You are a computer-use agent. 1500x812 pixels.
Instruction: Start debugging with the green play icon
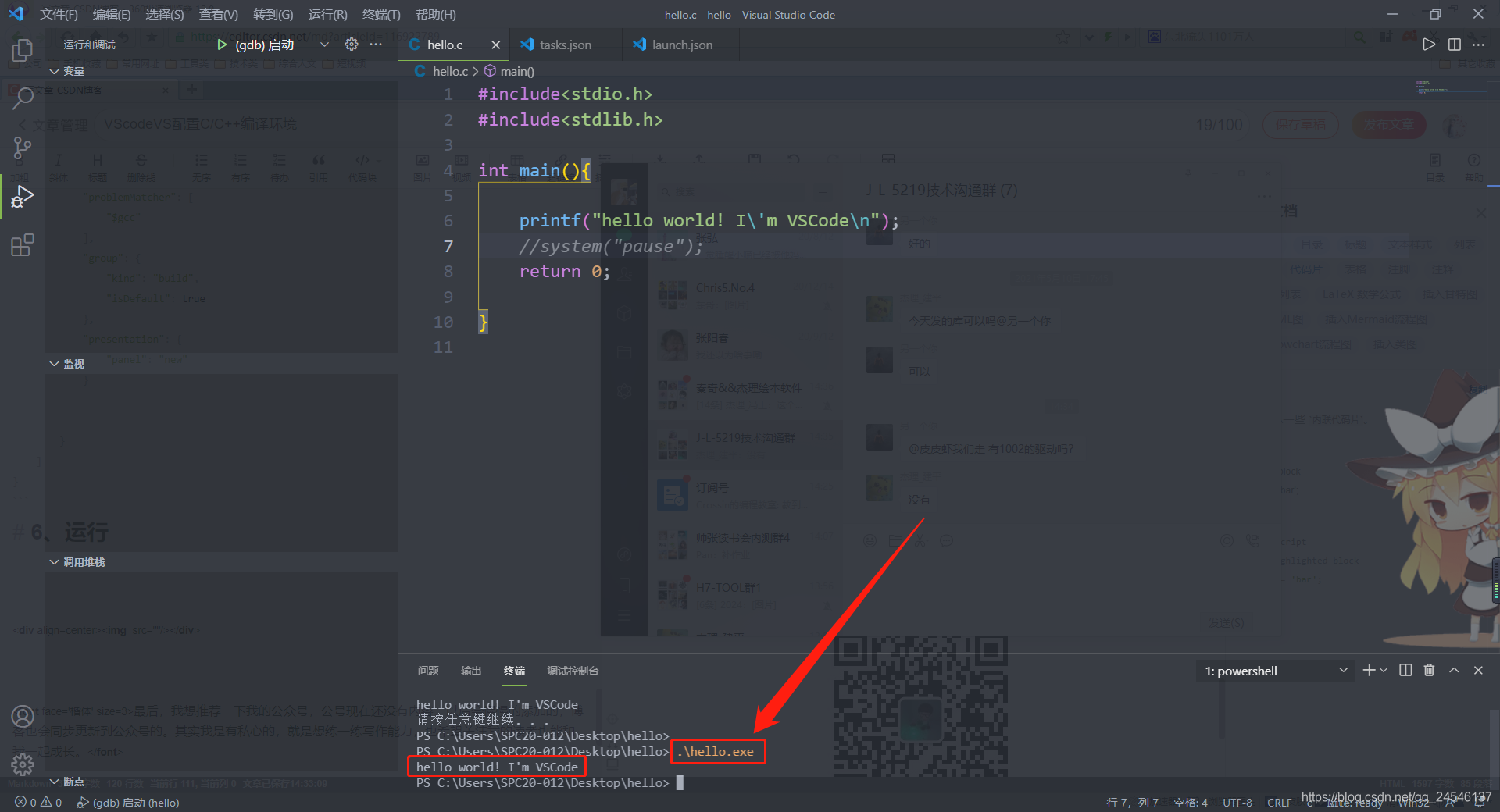(x=222, y=45)
